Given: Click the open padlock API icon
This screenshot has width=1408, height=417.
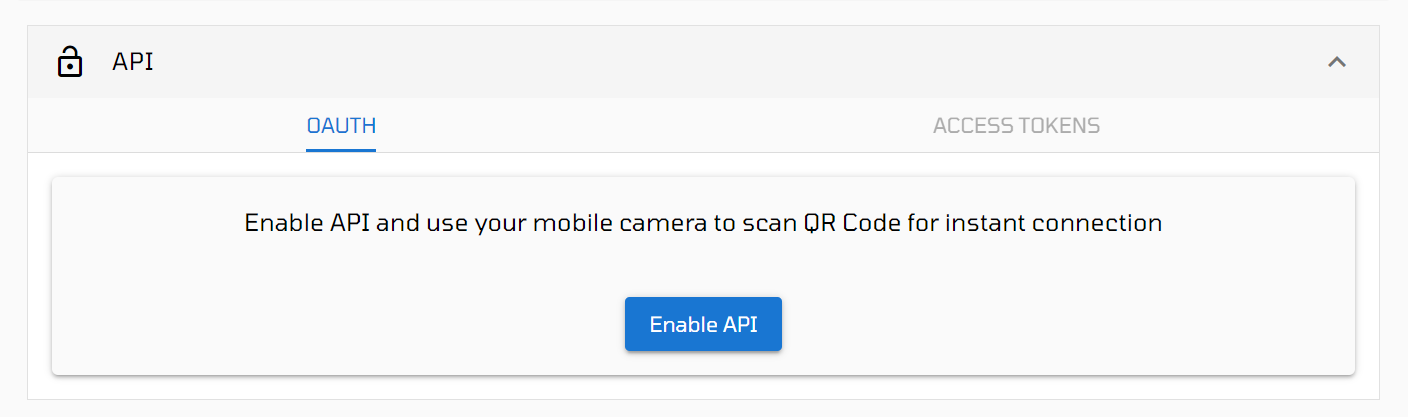Looking at the screenshot, I should click(x=69, y=62).
